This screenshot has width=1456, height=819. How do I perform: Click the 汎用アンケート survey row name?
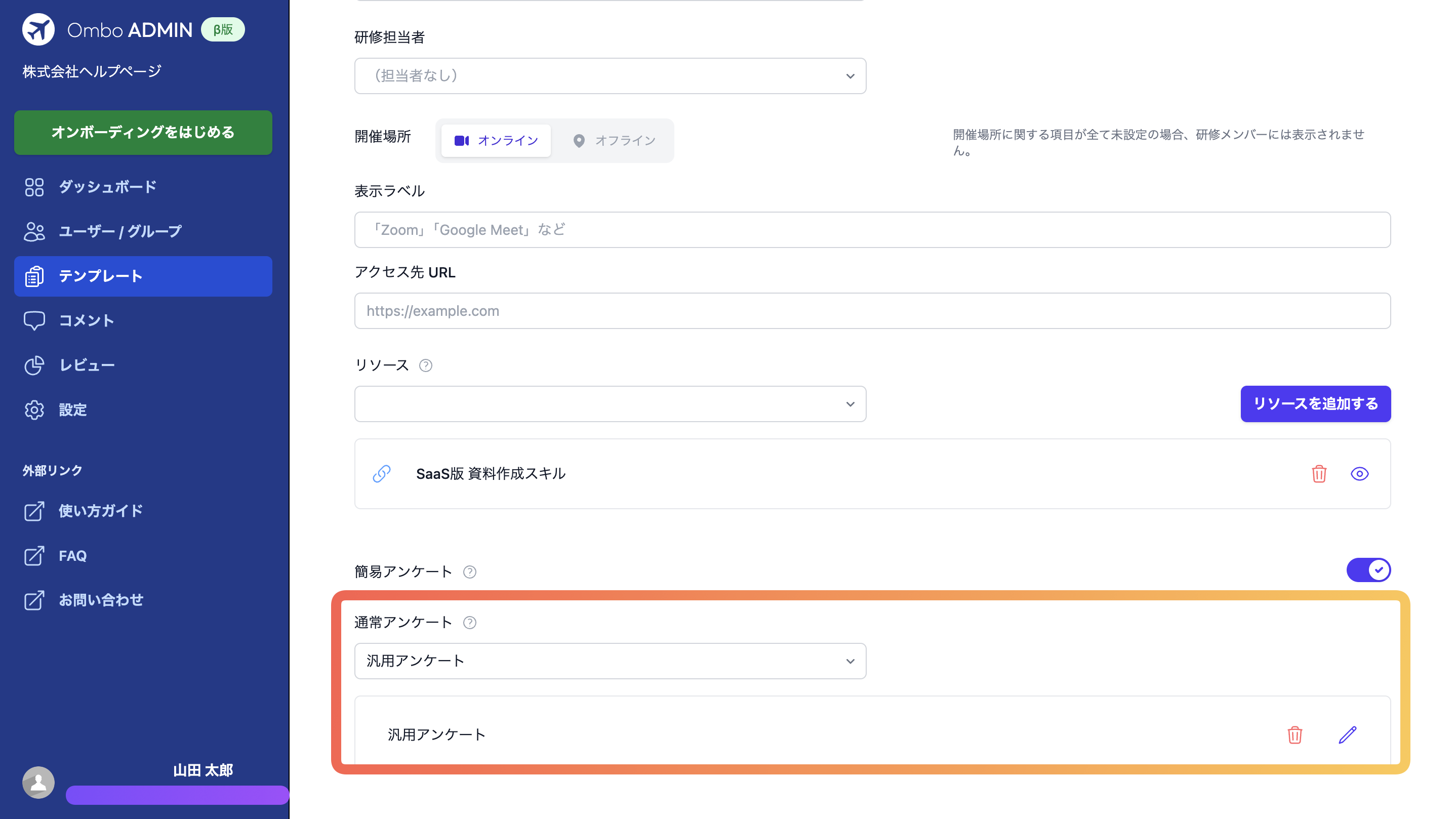pos(436,735)
